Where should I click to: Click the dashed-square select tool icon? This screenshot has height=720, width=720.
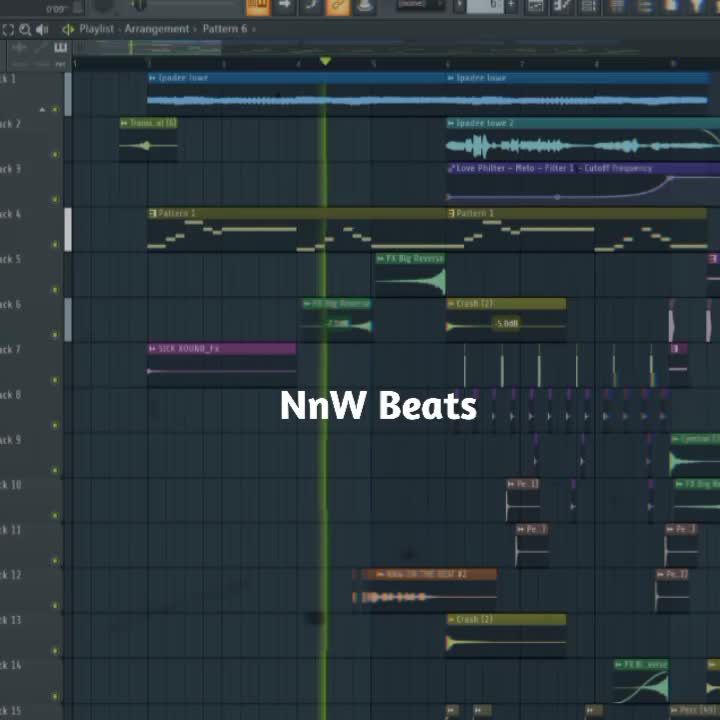point(8,30)
